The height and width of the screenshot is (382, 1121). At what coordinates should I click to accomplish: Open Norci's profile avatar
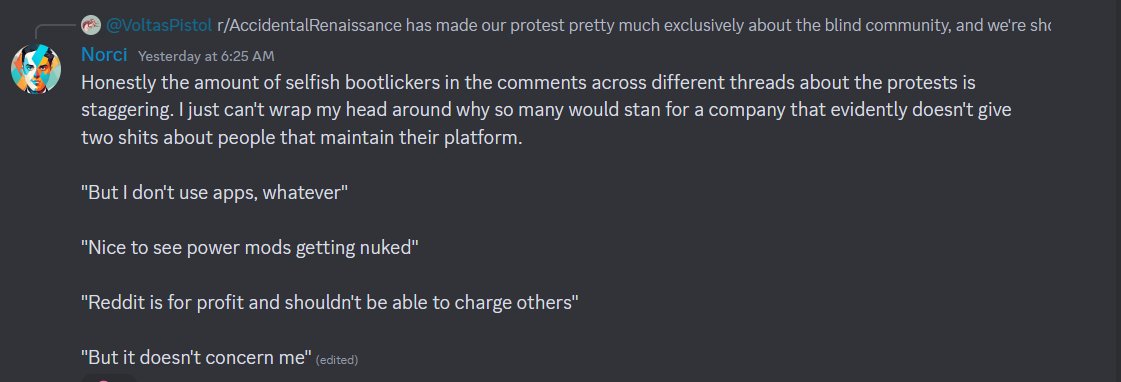coord(36,69)
